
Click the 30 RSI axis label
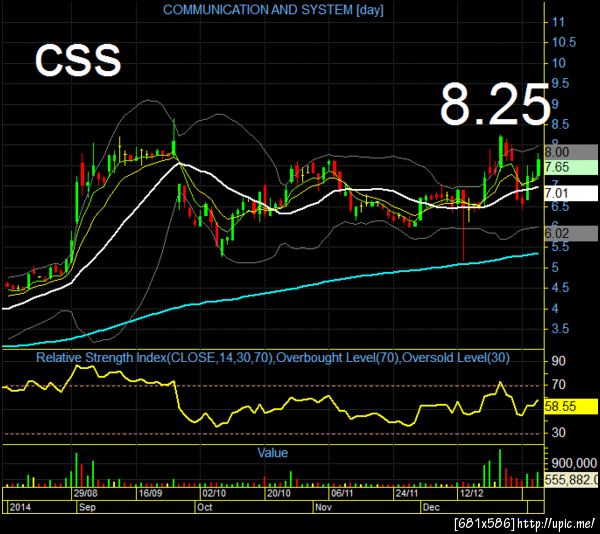point(559,433)
